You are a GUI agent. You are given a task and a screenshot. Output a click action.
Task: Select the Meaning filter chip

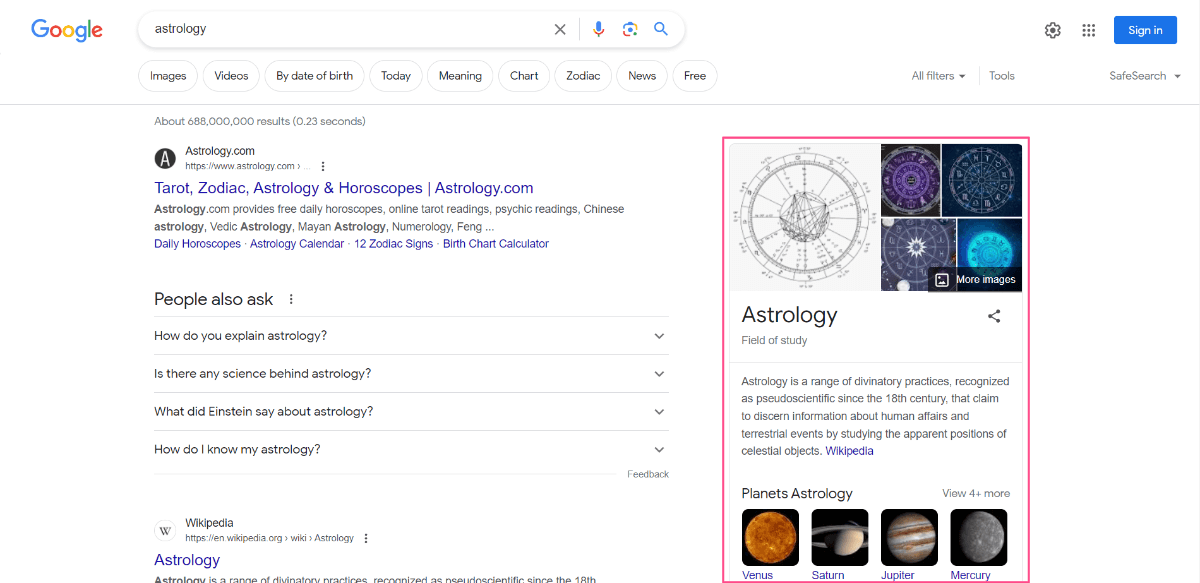pos(460,76)
